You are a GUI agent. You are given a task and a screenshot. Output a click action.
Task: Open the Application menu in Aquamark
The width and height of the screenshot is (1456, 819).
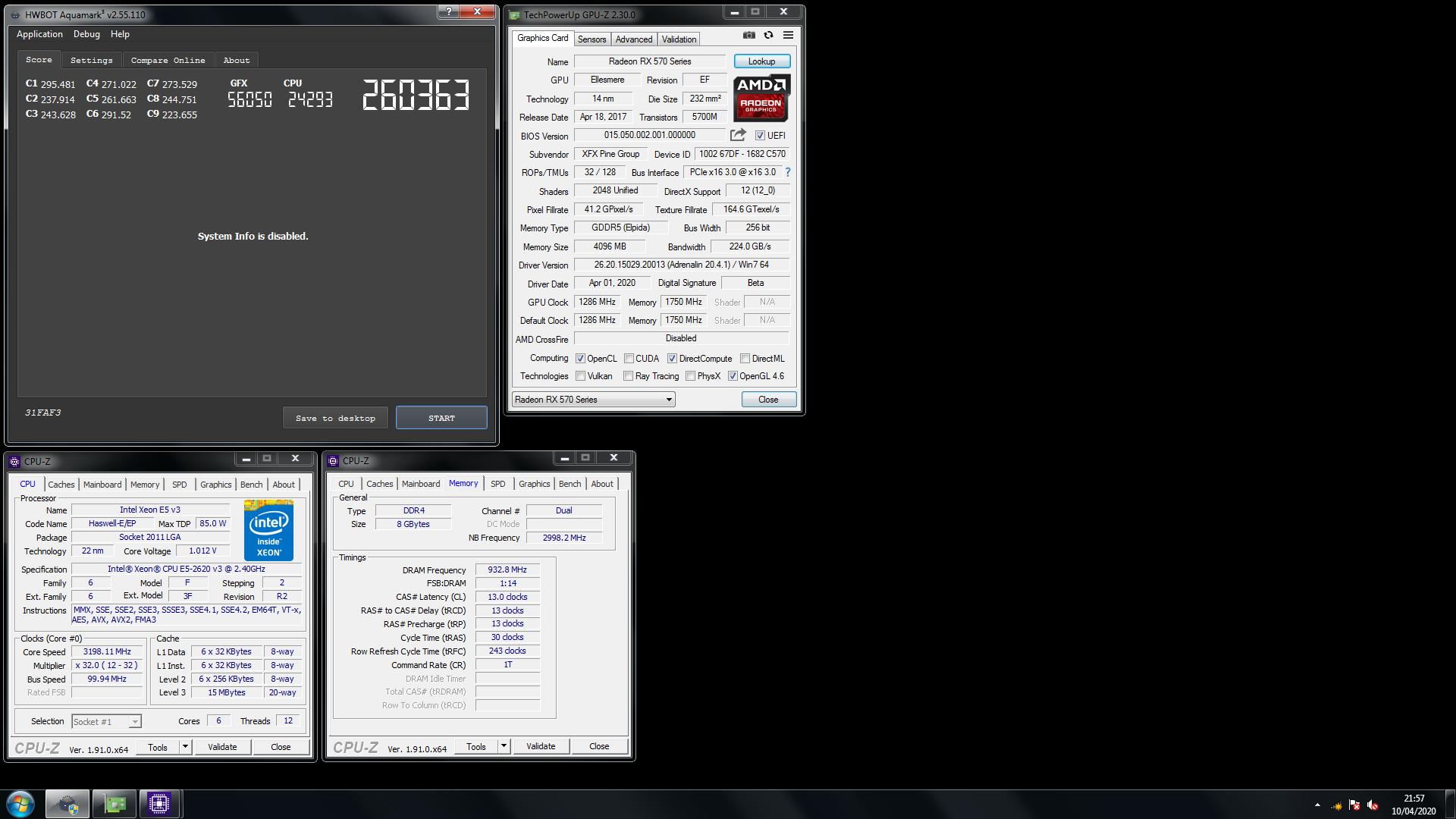(39, 34)
